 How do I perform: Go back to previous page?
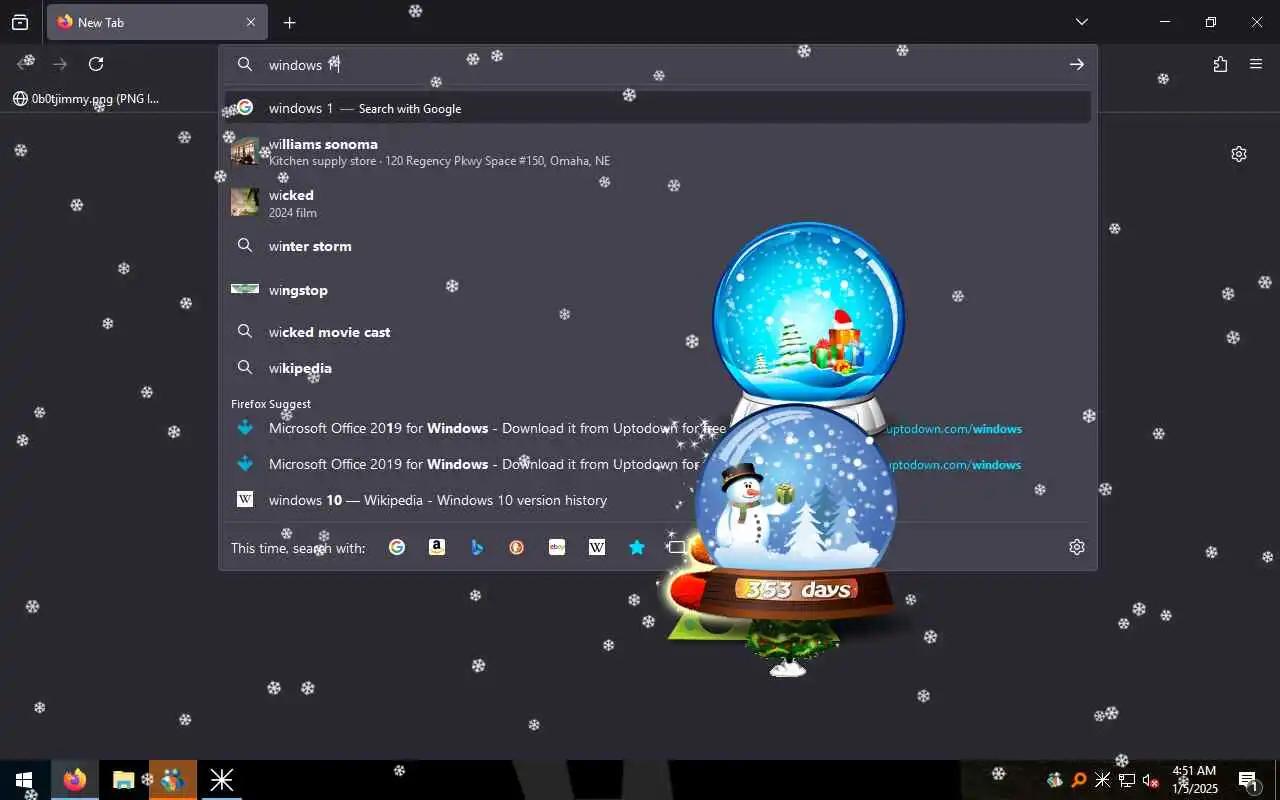click(x=26, y=64)
